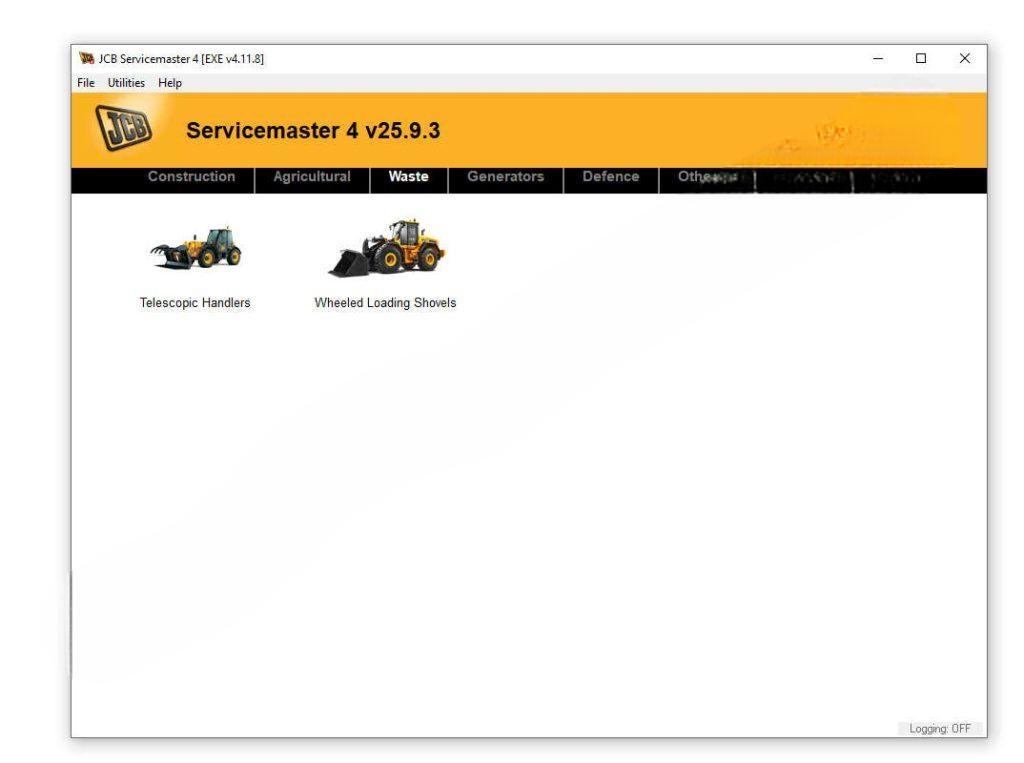Open the Utilities menu
This screenshot has width=1024, height=763.
point(126,83)
